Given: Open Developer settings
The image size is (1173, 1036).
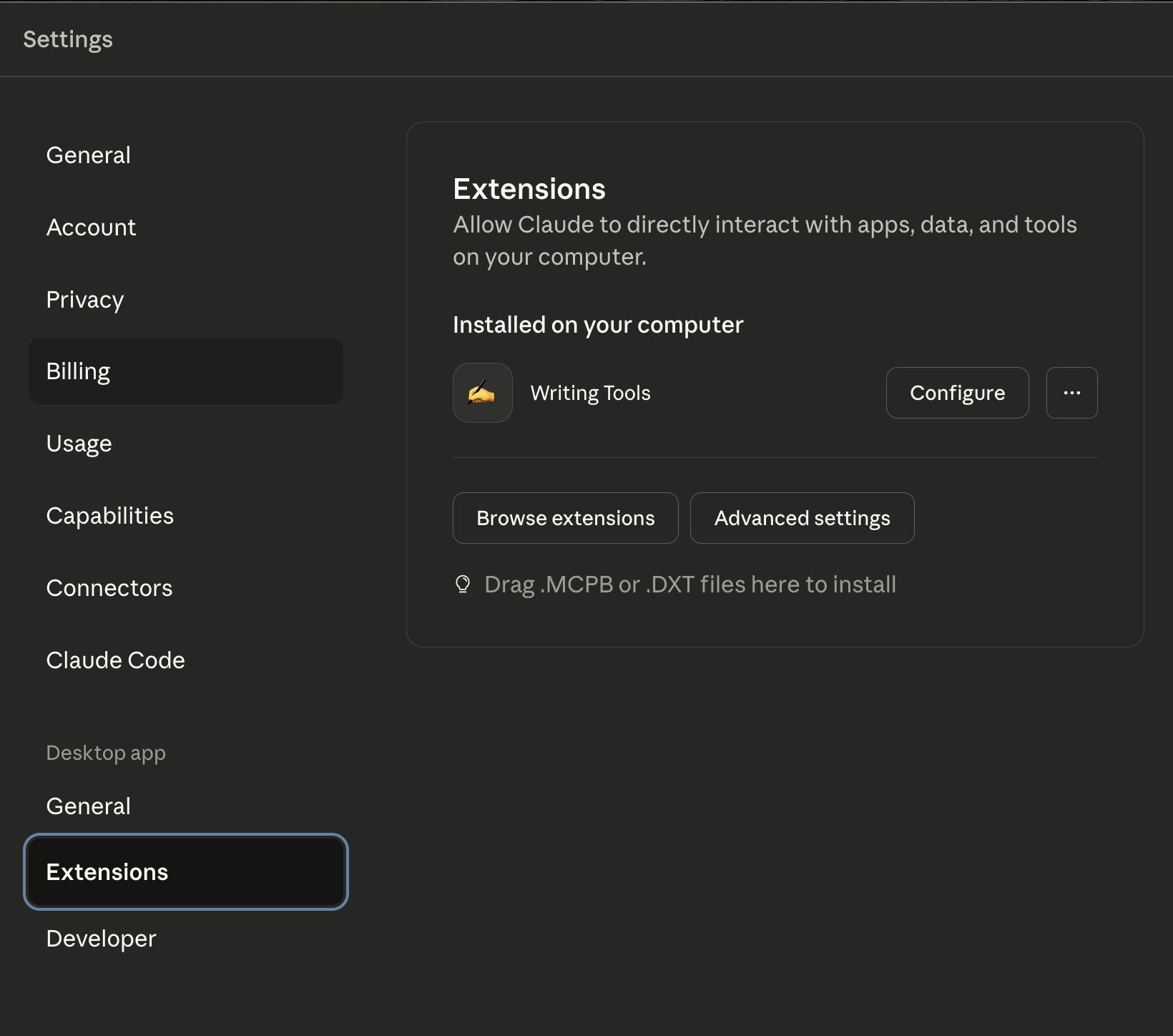Looking at the screenshot, I should [100, 938].
